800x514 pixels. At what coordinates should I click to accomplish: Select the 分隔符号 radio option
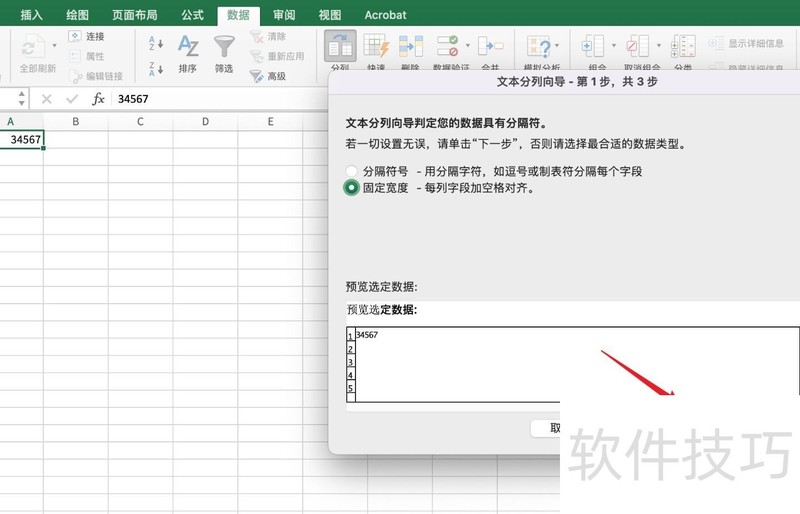[352, 171]
